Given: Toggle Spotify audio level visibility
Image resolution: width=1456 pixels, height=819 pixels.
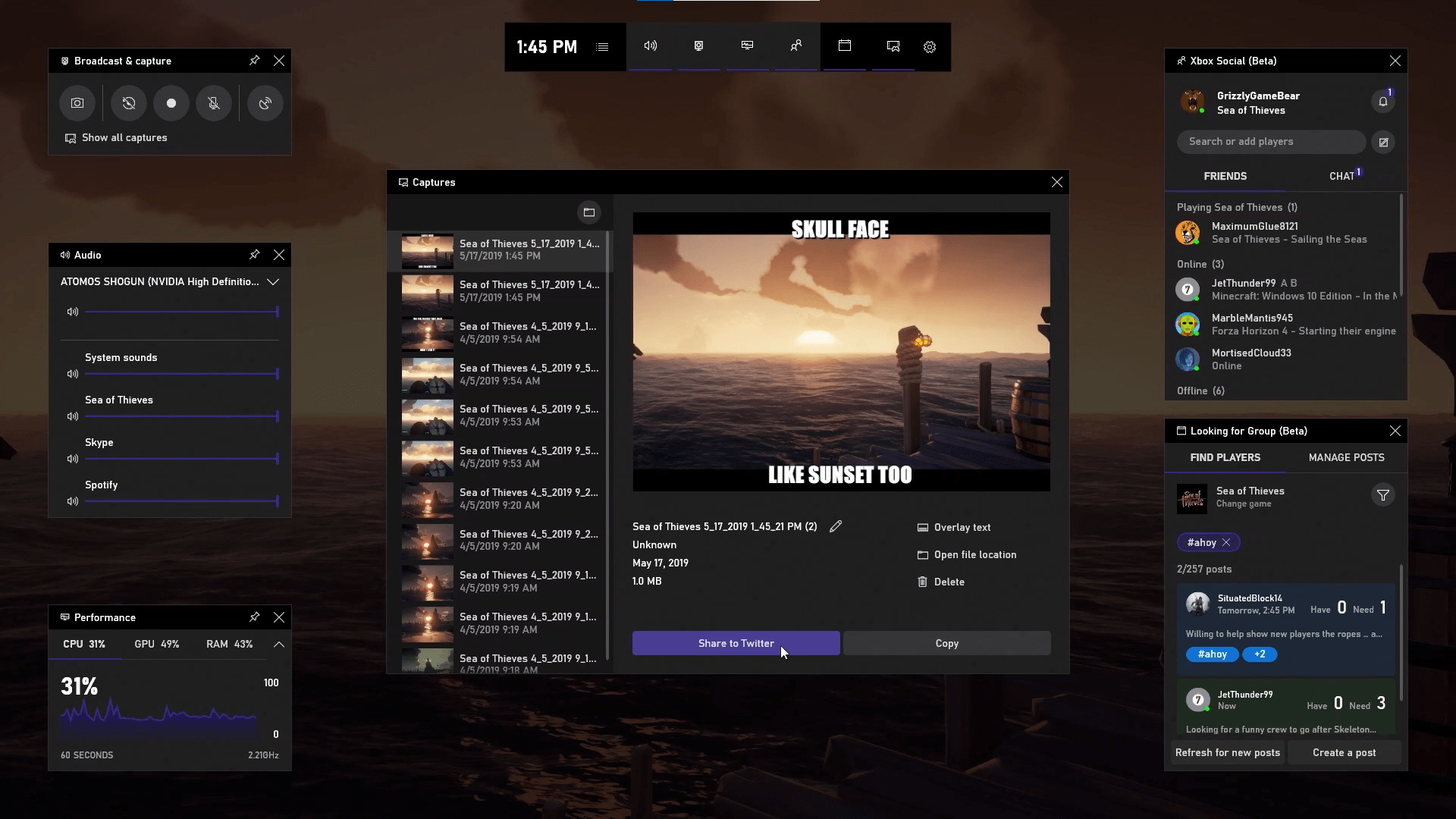Looking at the screenshot, I should (x=73, y=501).
